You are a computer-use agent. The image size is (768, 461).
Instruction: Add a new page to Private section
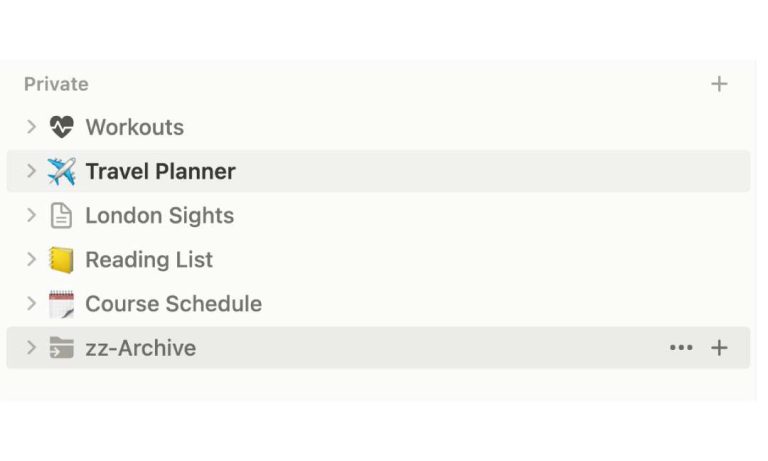pyautogui.click(x=719, y=84)
